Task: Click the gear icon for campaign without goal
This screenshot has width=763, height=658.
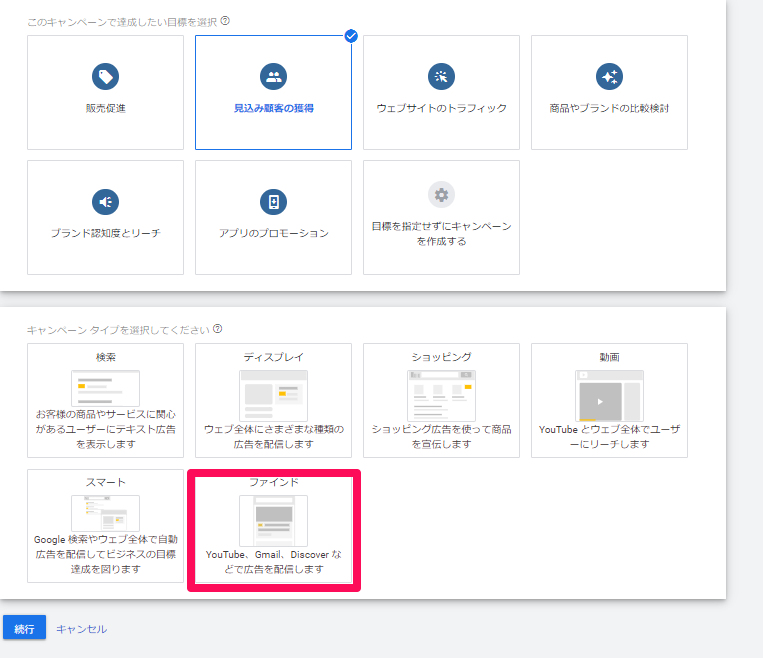Action: click(441, 194)
